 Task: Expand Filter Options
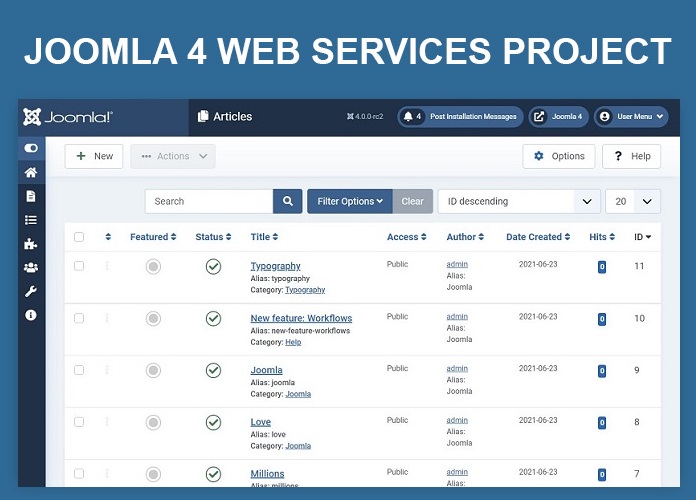click(x=350, y=201)
